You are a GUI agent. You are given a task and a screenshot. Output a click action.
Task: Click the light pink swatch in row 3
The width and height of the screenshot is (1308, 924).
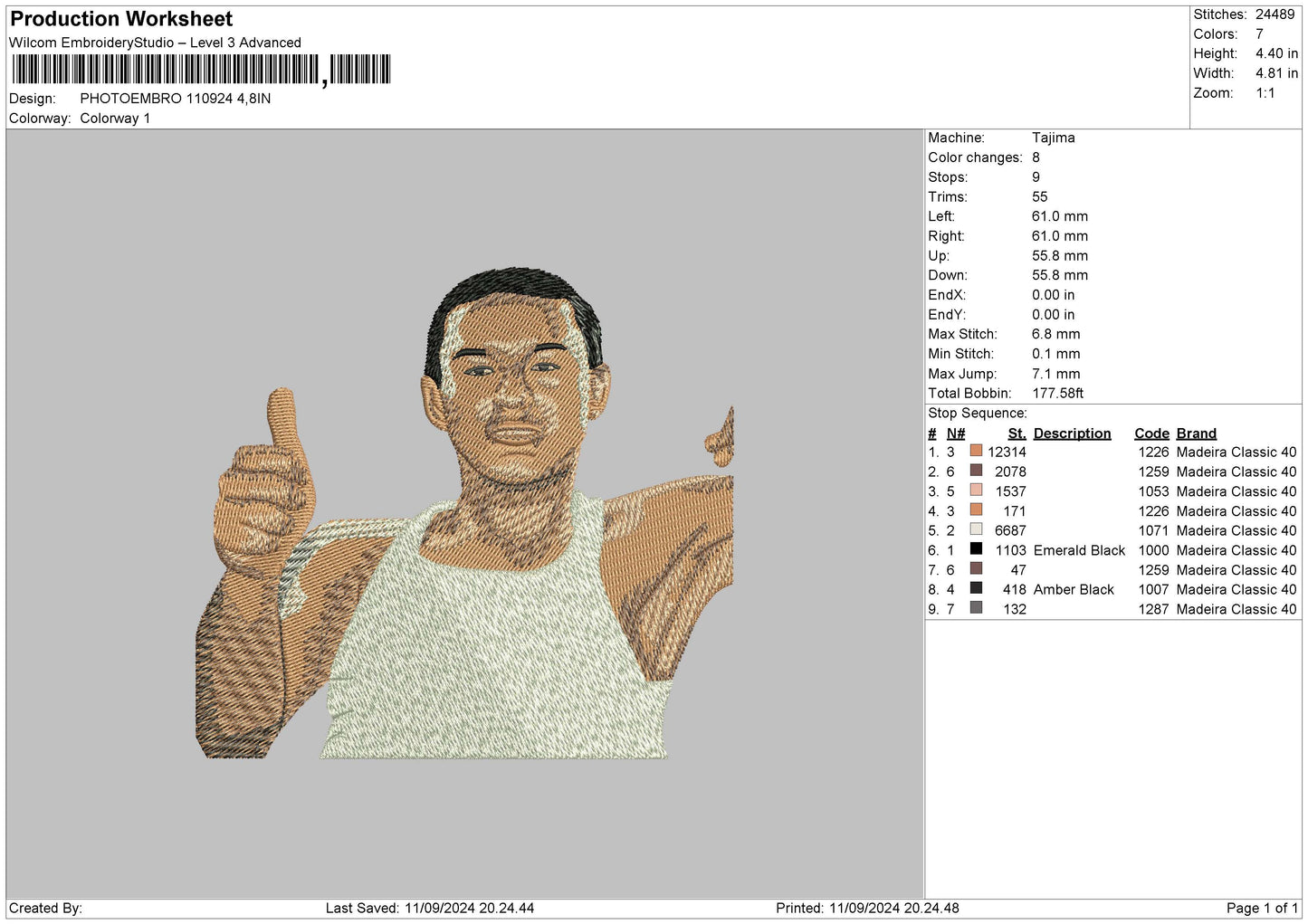[976, 491]
